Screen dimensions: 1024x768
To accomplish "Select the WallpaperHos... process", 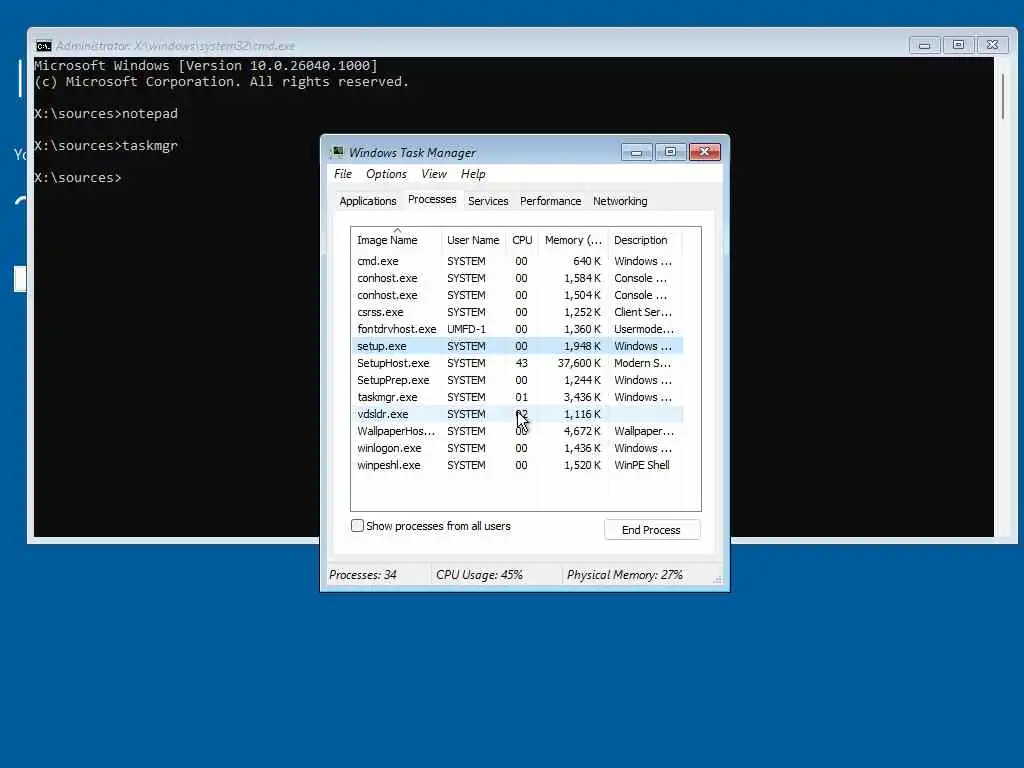I will coord(517,431).
